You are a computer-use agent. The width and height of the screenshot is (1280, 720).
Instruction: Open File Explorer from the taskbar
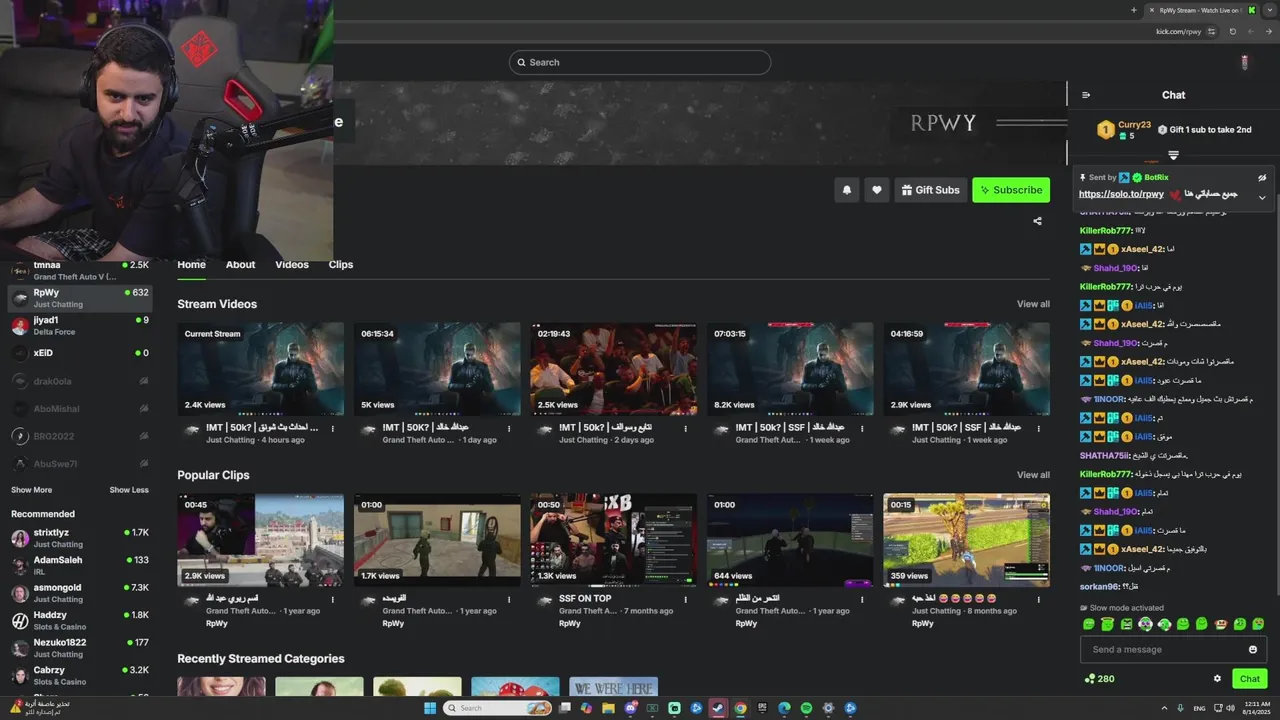[x=608, y=708]
